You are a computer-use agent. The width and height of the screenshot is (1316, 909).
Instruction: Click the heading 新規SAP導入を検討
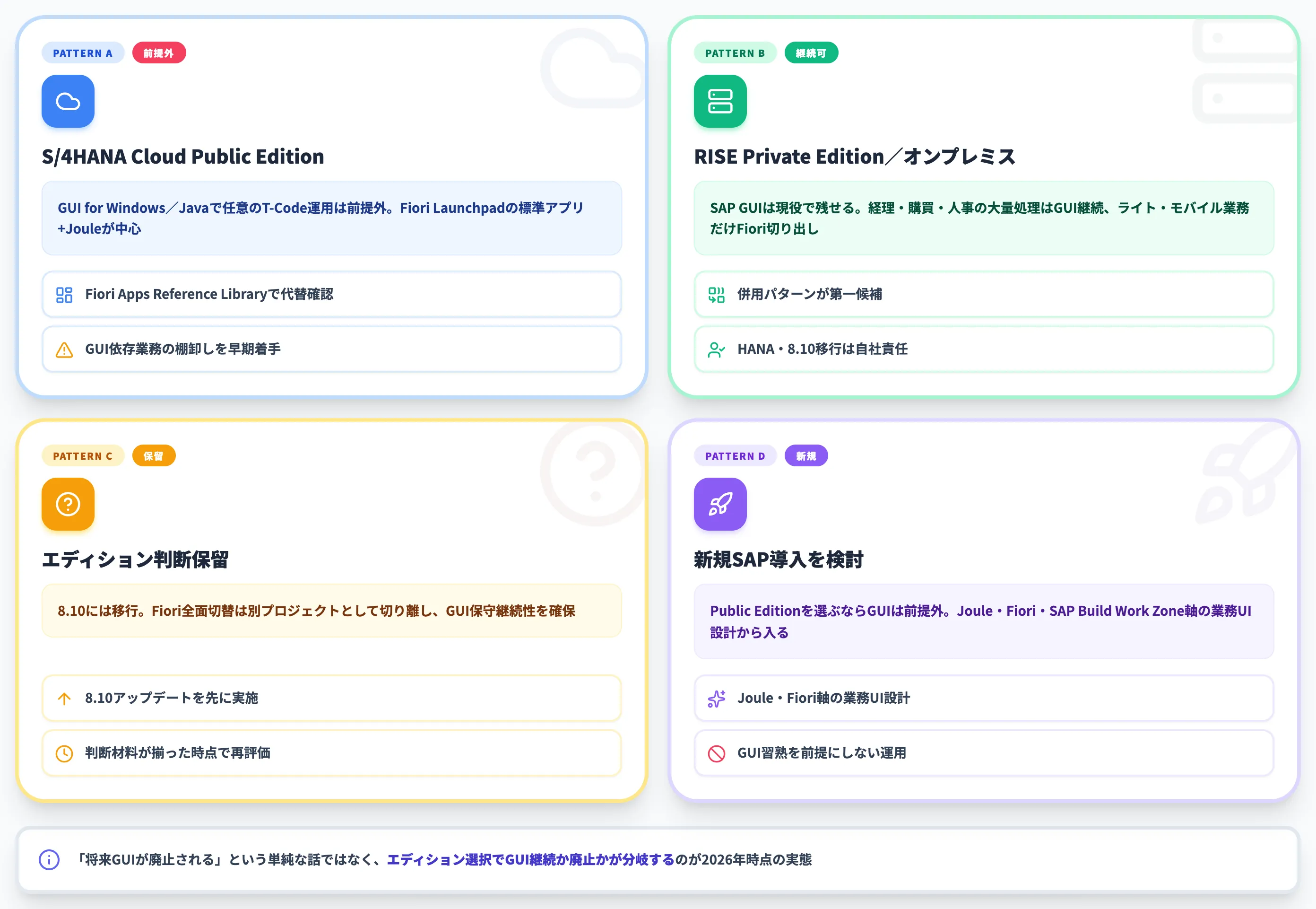click(x=779, y=559)
